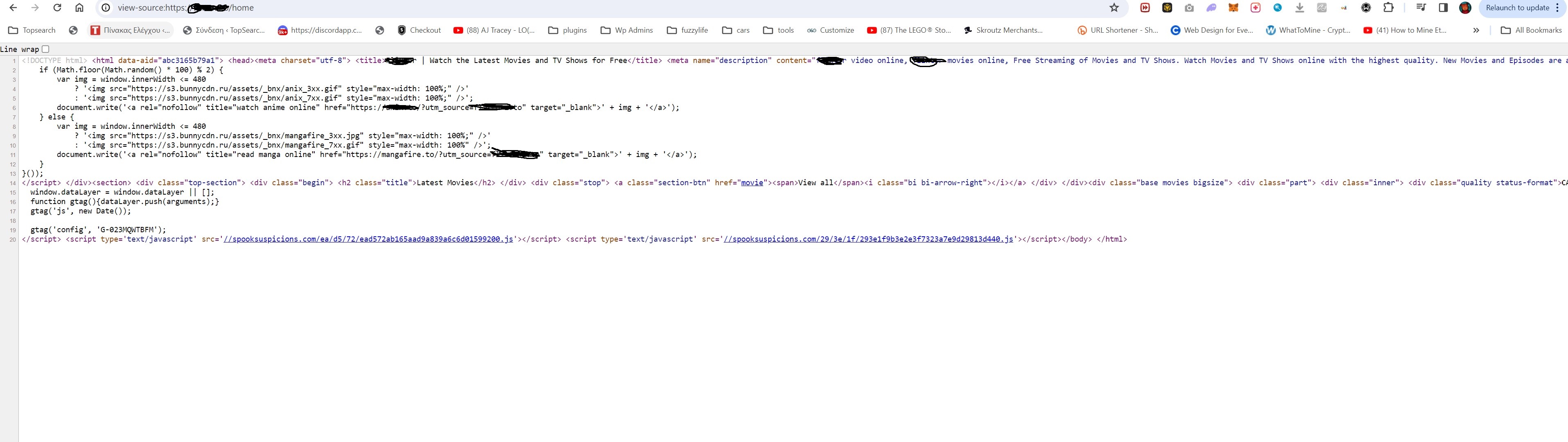Click the 'window.dataLayer' source line
The height and width of the screenshot is (442, 1568).
pos(122,192)
